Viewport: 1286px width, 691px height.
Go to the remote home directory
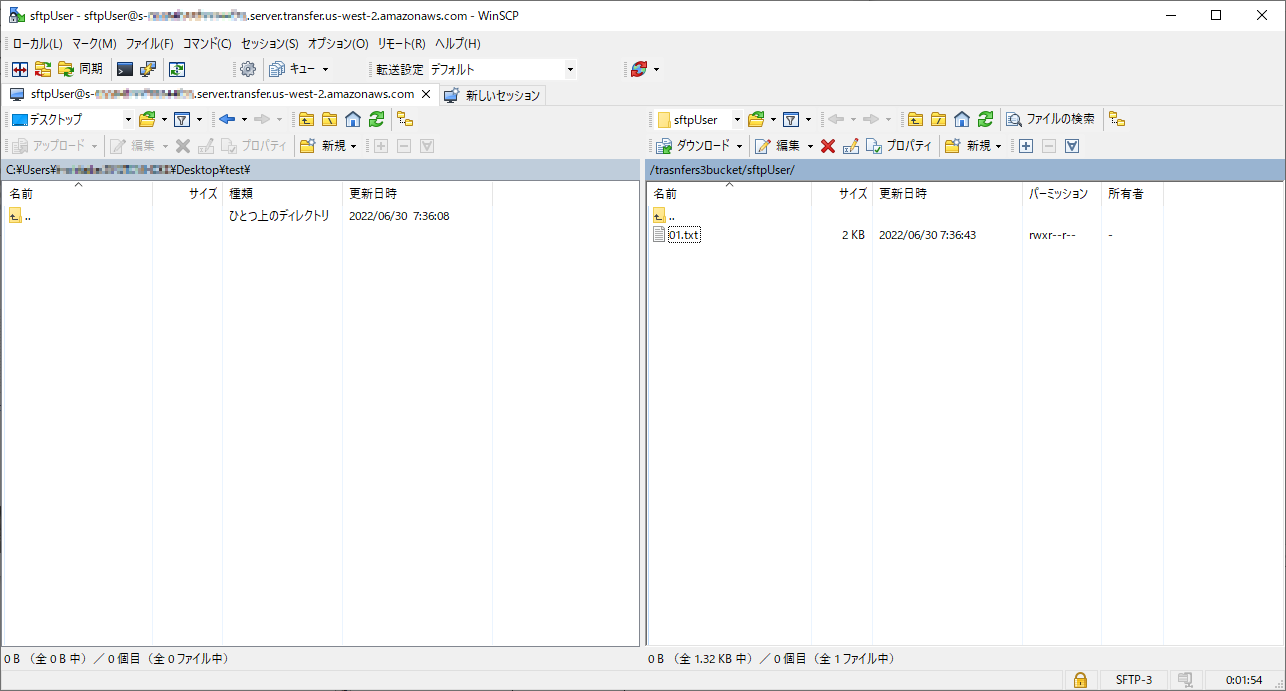962,119
